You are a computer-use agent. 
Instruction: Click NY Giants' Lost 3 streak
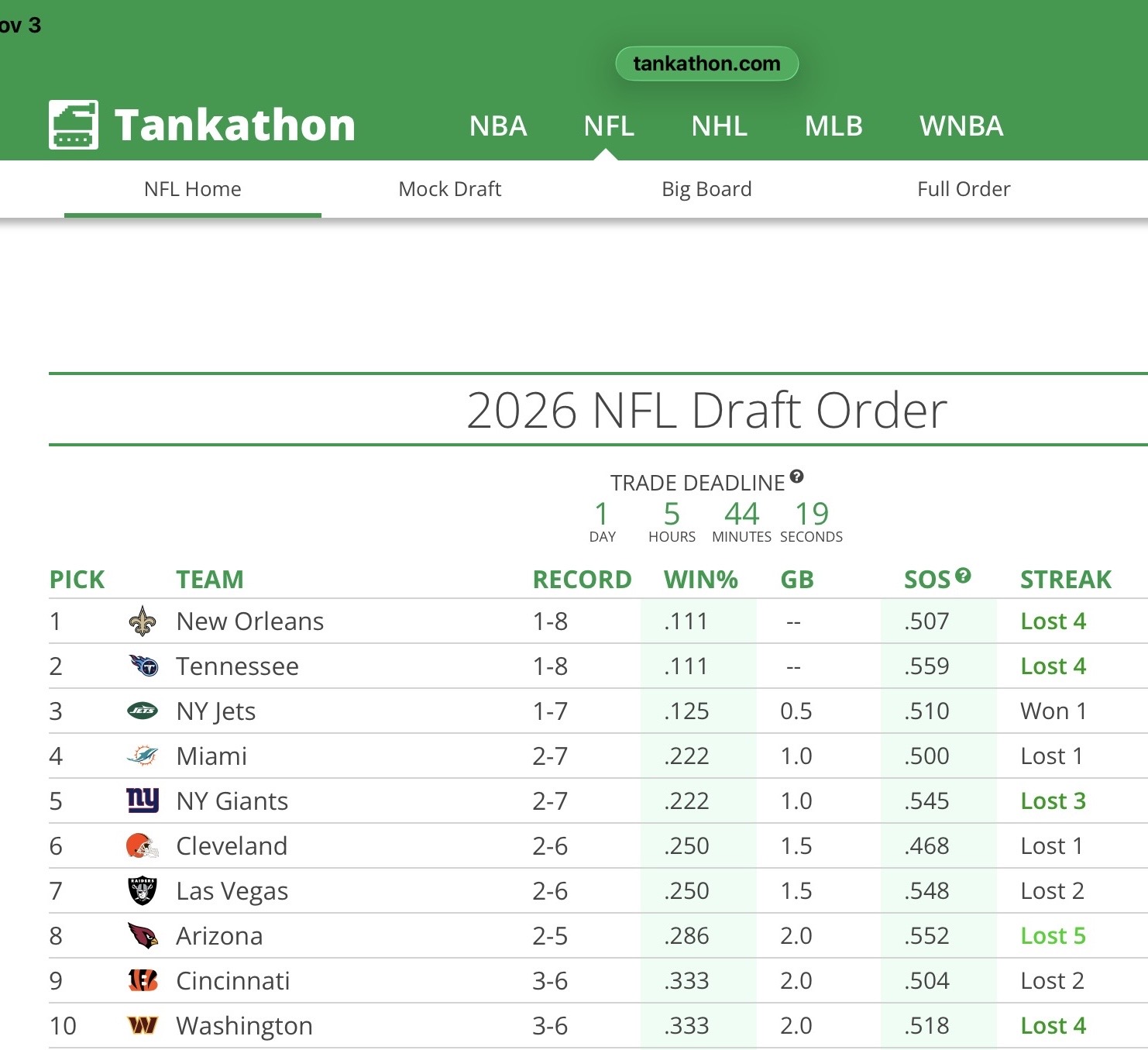coord(1053,801)
